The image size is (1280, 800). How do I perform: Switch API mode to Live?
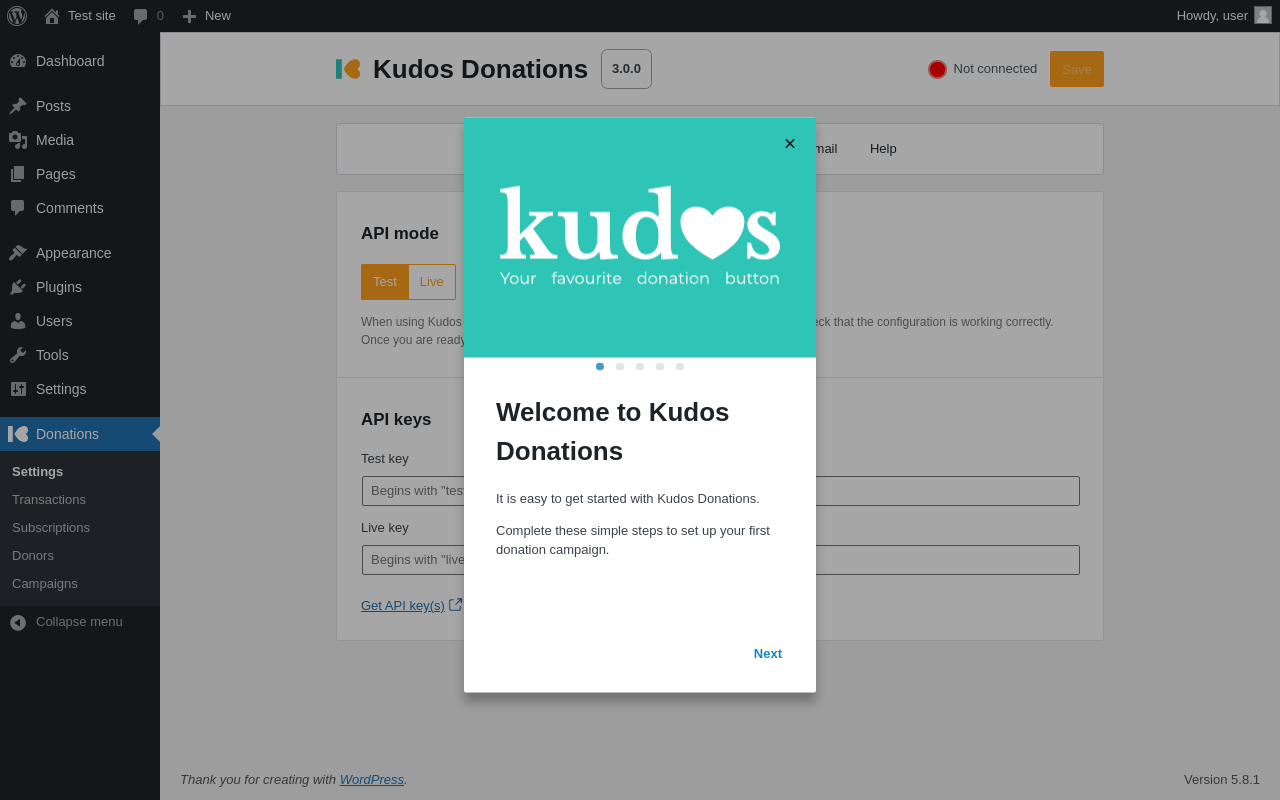[x=432, y=282]
